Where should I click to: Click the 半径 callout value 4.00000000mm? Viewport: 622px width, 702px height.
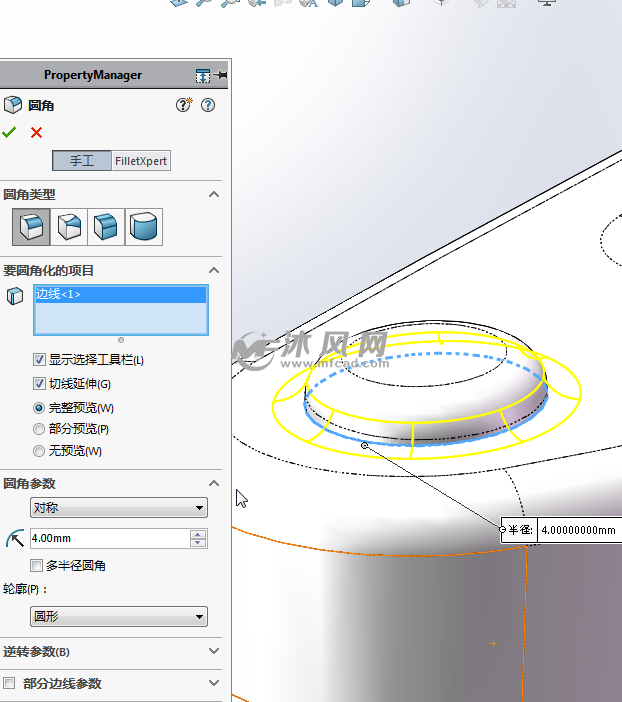click(579, 530)
